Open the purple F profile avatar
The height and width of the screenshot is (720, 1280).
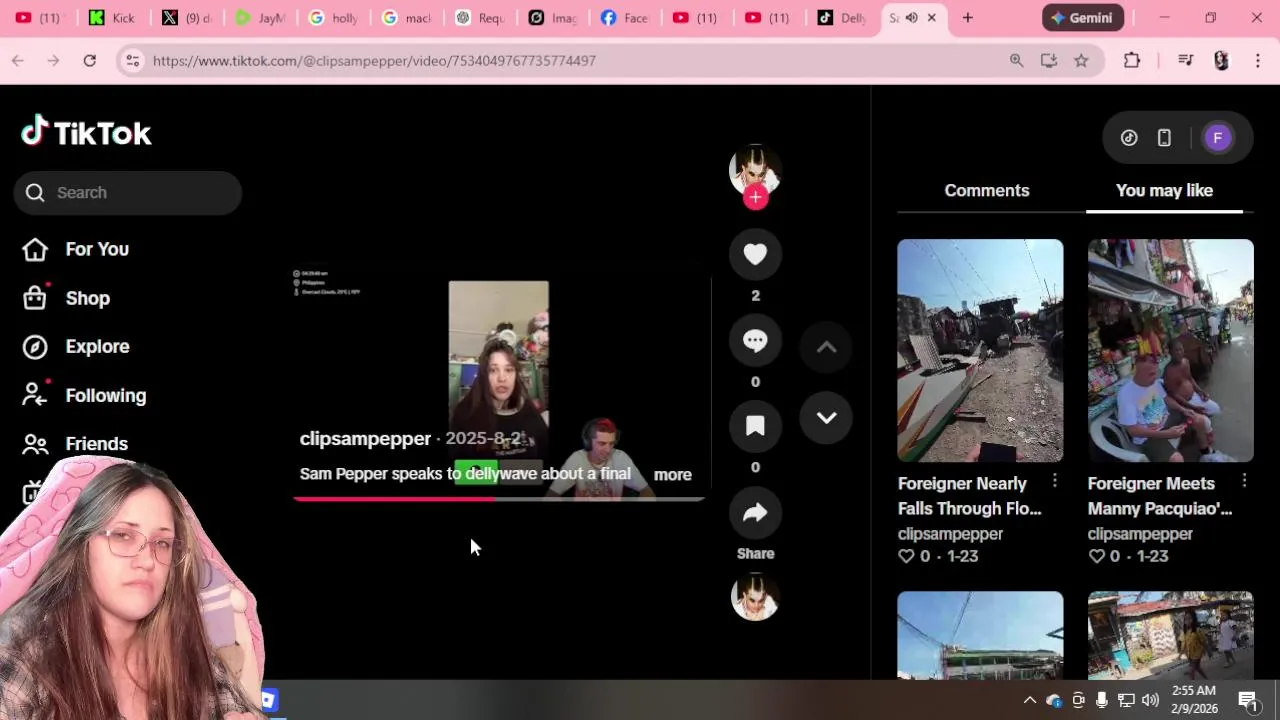point(1217,138)
